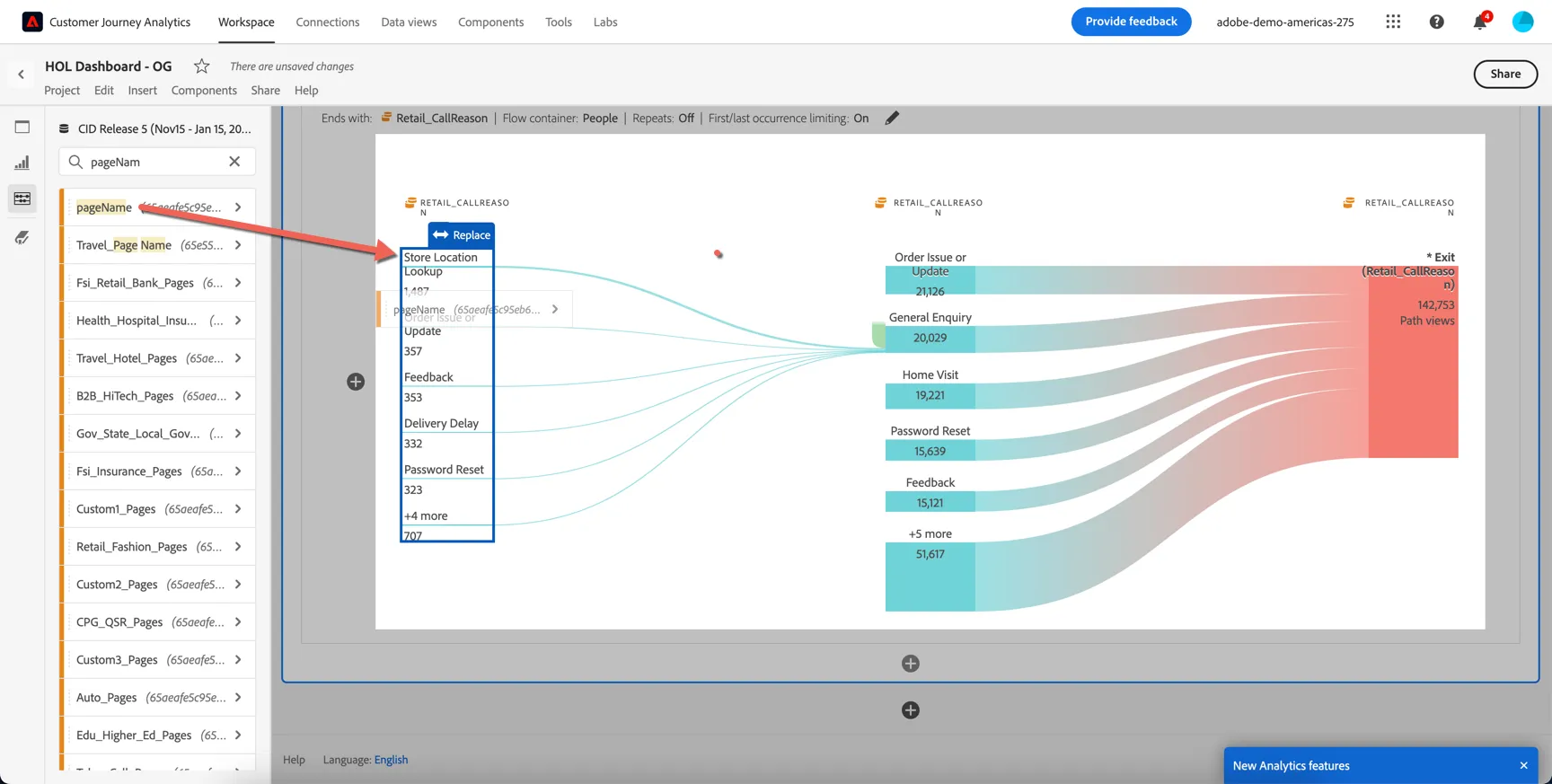Select the General Enquiry flow node
The height and width of the screenshot is (784, 1552).
point(930,338)
